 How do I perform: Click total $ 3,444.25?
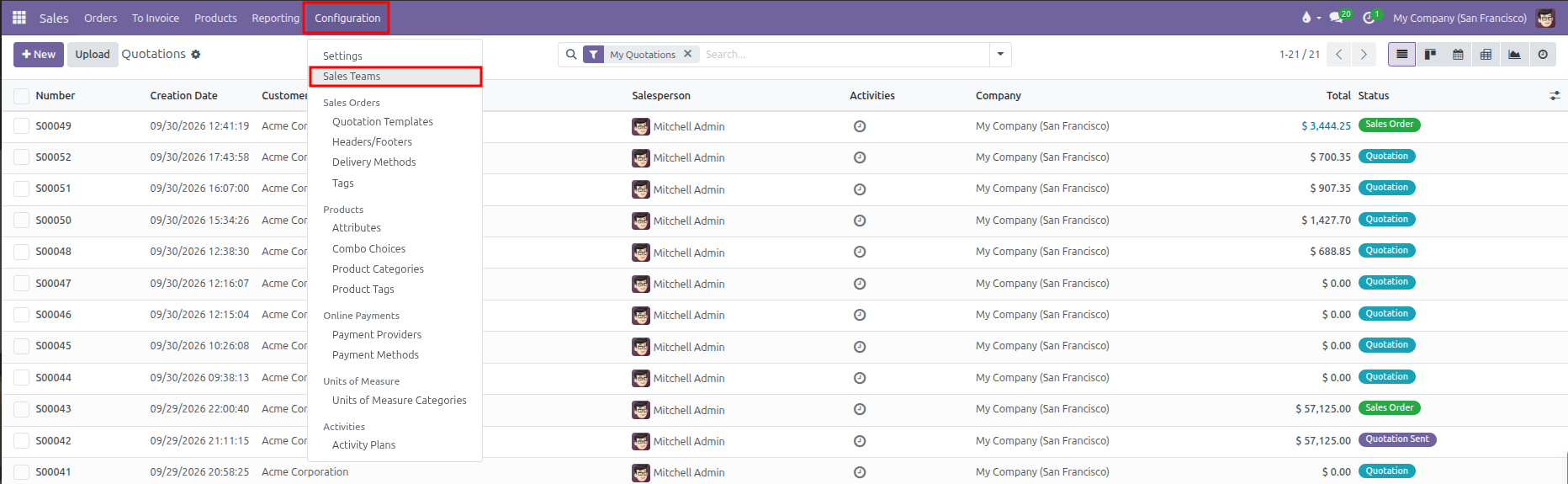[x=1326, y=126]
